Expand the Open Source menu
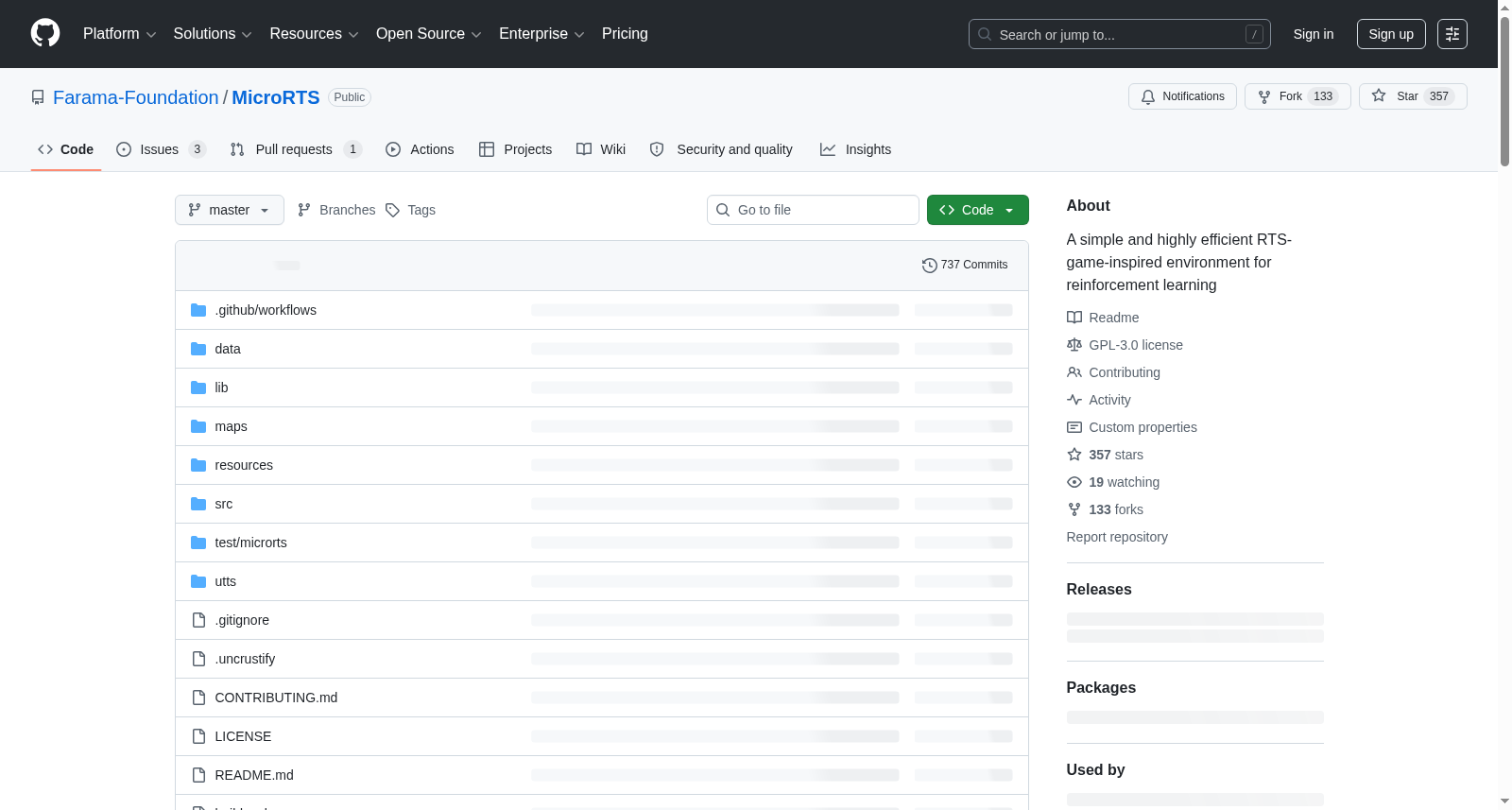 pyautogui.click(x=429, y=34)
